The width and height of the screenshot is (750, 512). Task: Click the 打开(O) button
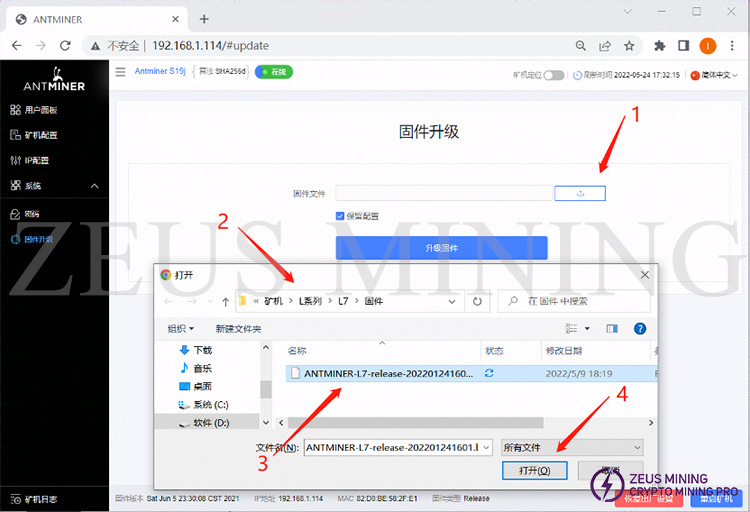(x=534, y=470)
